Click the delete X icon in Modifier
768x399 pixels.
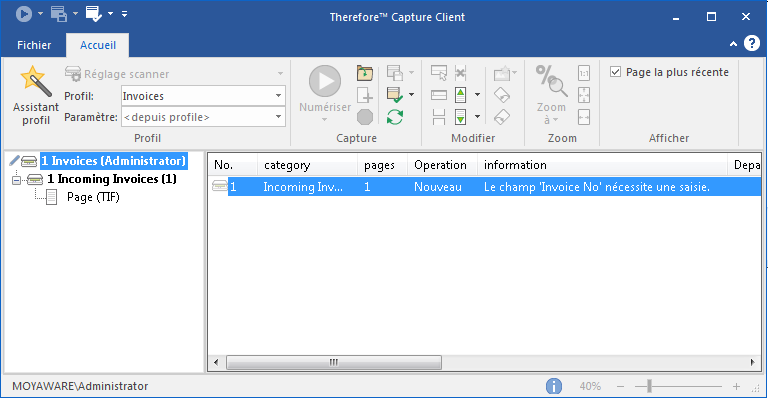[x=460, y=73]
